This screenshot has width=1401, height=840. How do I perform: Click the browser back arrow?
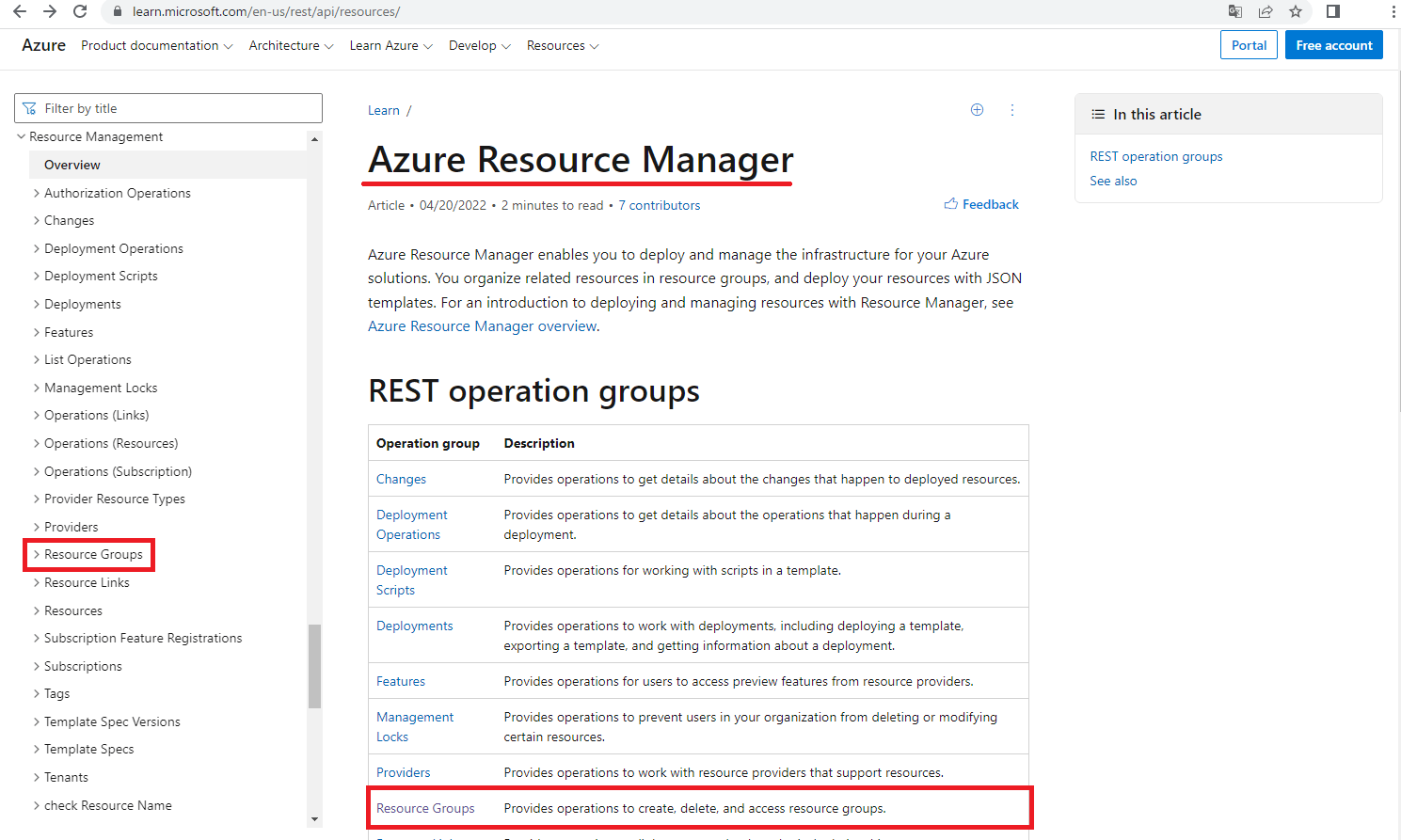pos(20,11)
